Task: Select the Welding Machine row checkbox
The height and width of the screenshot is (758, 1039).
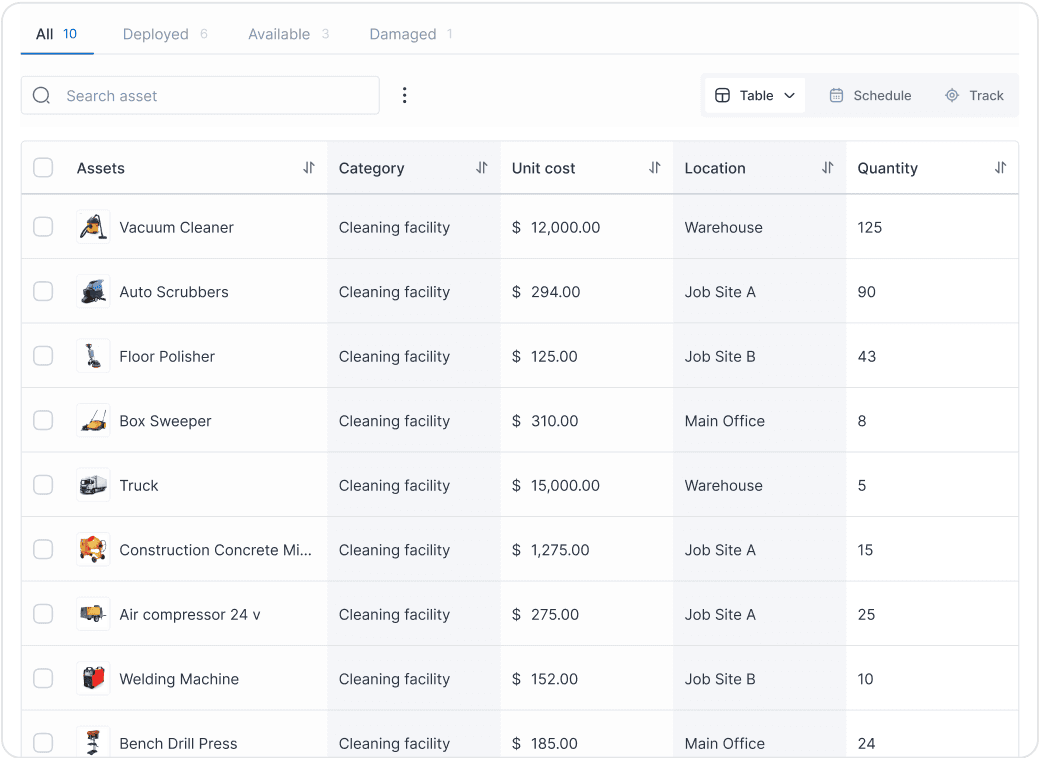Action: 43,678
